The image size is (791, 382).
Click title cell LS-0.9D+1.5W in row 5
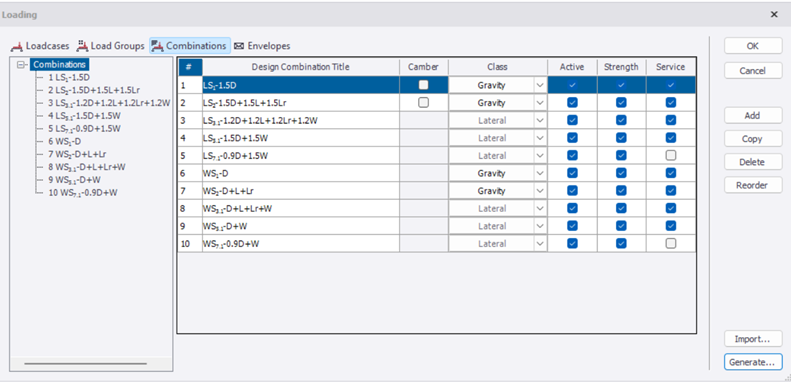point(301,155)
